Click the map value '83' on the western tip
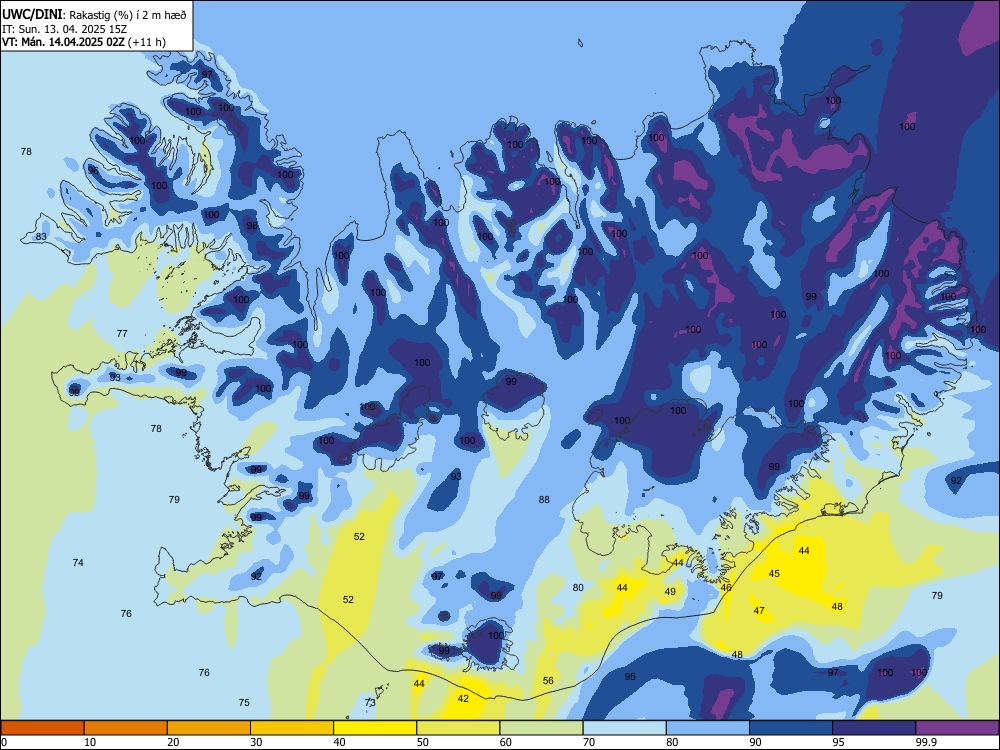This screenshot has width=1000, height=750. coord(41,237)
